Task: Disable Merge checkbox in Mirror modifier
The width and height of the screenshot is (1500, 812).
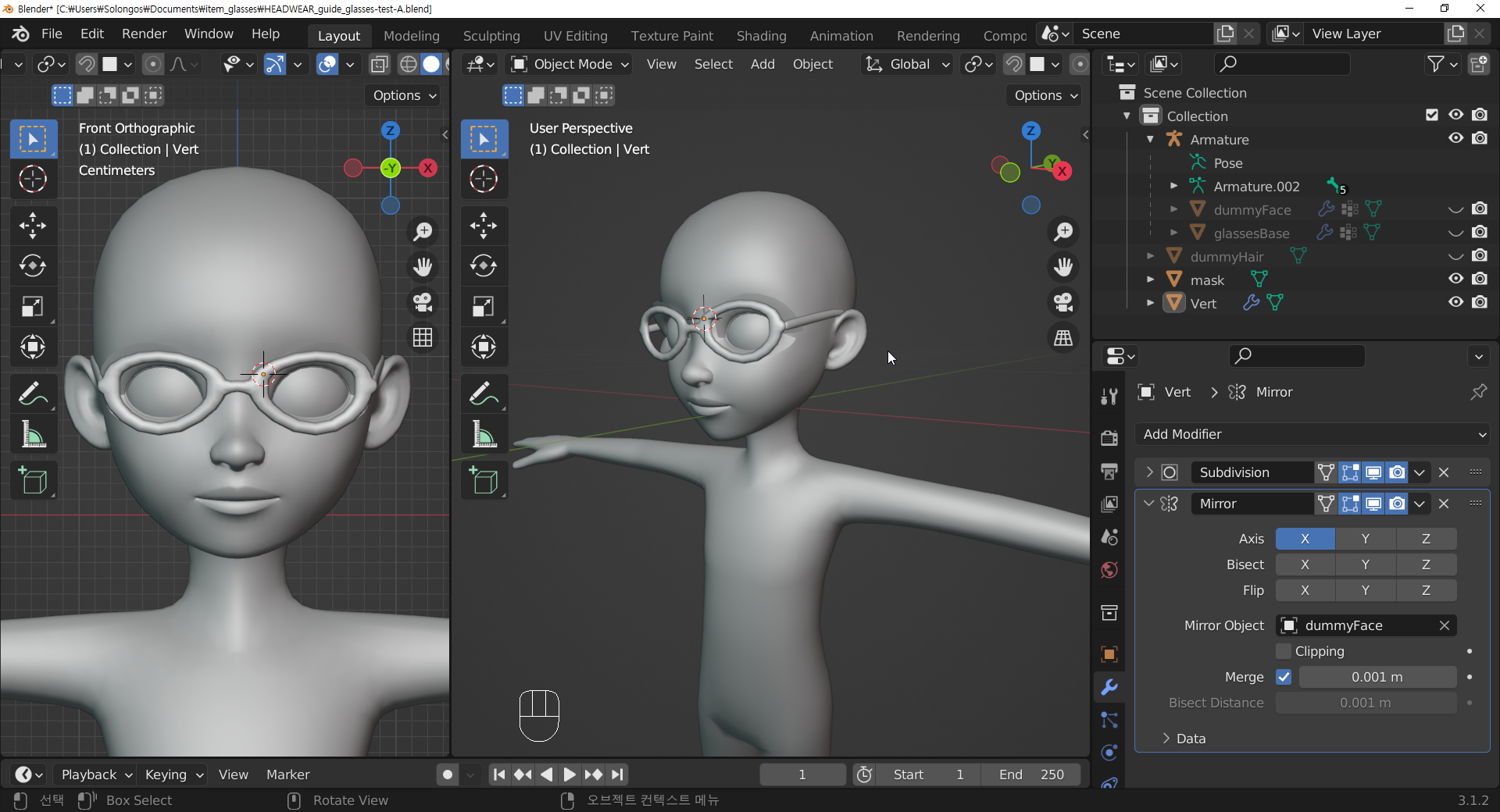Action: 1283,677
